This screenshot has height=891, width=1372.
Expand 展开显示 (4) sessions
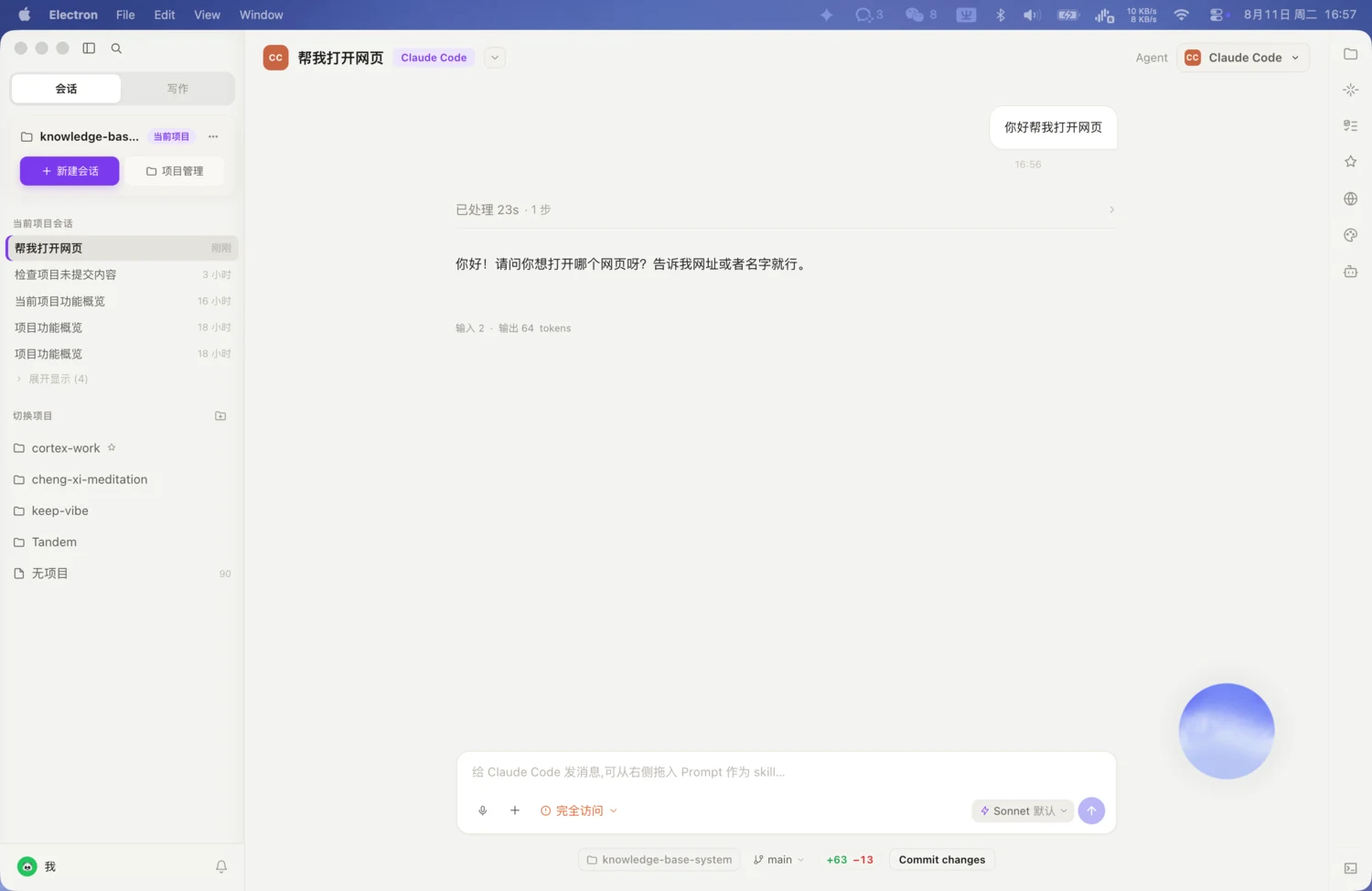tap(52, 379)
